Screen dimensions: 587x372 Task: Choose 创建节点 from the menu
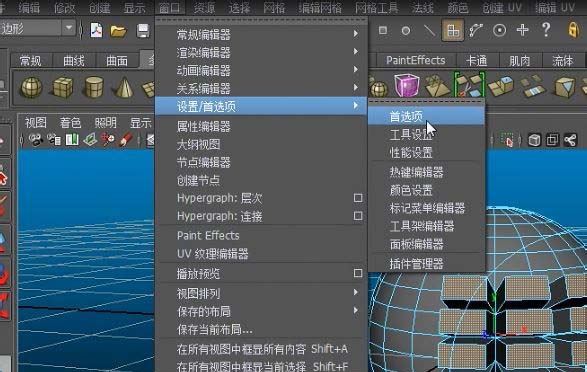point(261,180)
